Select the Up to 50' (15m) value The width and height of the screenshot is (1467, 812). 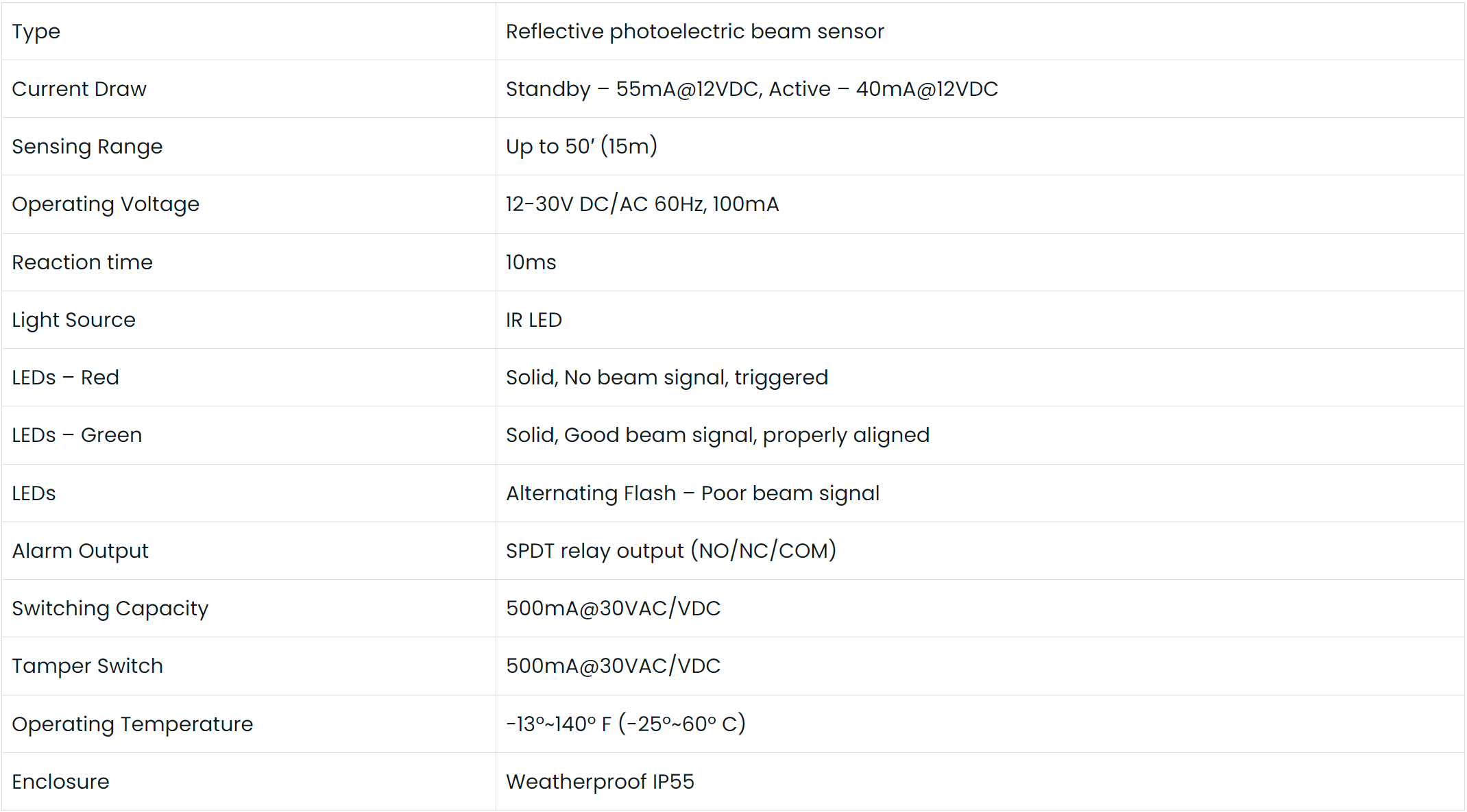[581, 147]
